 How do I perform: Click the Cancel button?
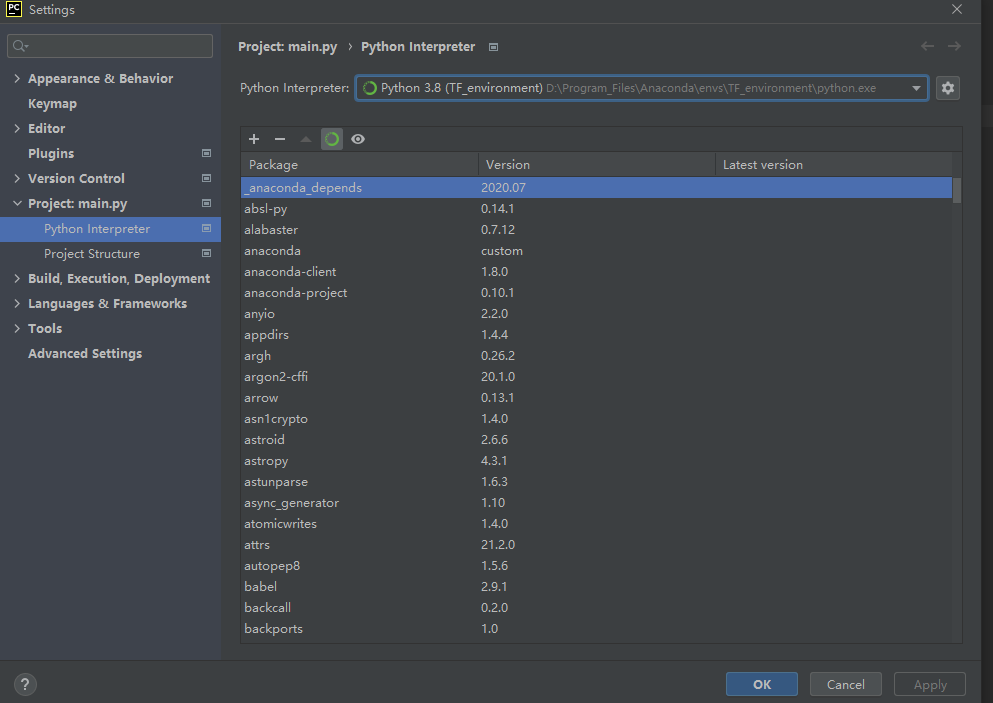point(845,684)
